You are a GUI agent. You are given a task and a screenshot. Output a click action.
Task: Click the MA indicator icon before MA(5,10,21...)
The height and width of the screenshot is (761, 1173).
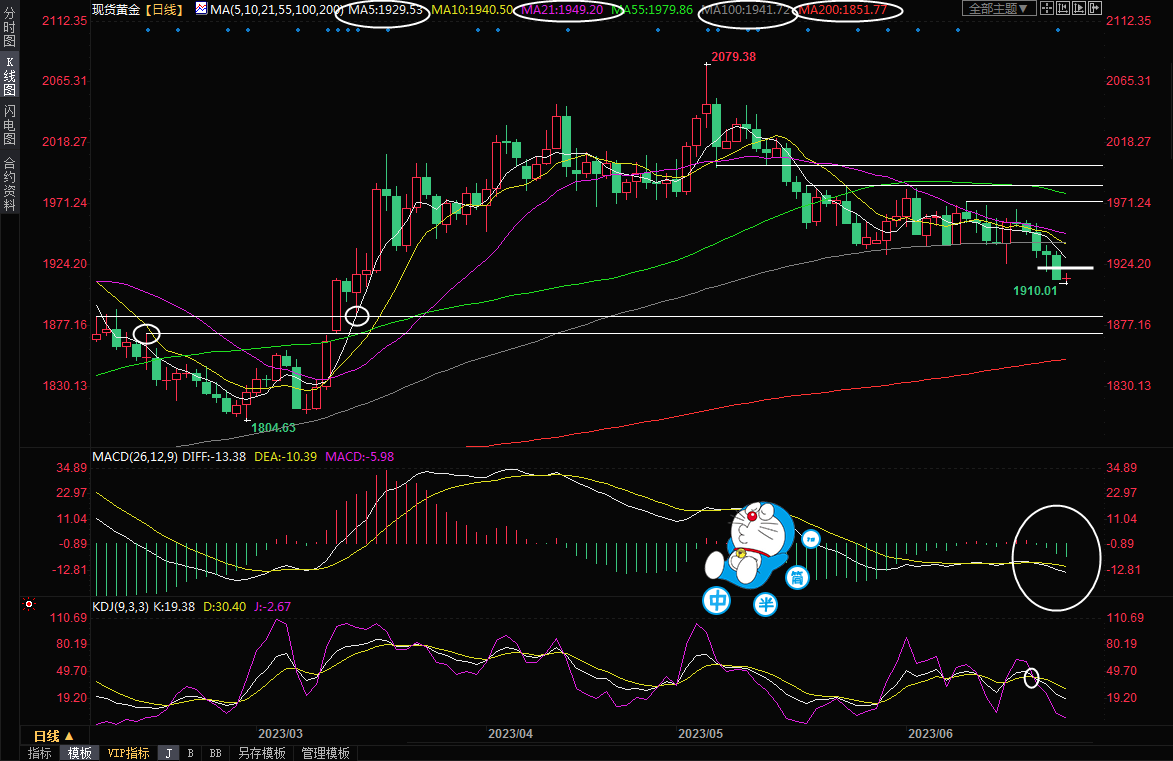tap(202, 9)
